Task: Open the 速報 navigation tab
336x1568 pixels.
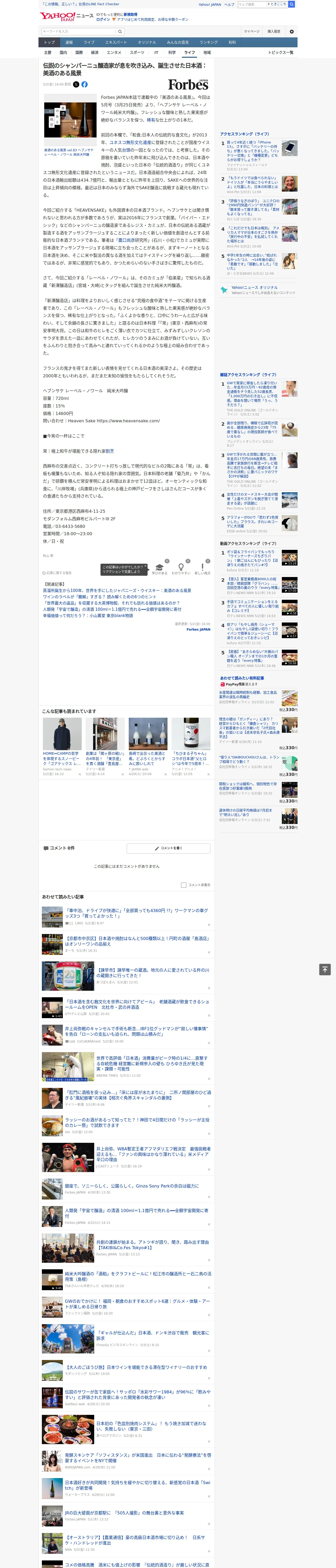Action: point(69,43)
